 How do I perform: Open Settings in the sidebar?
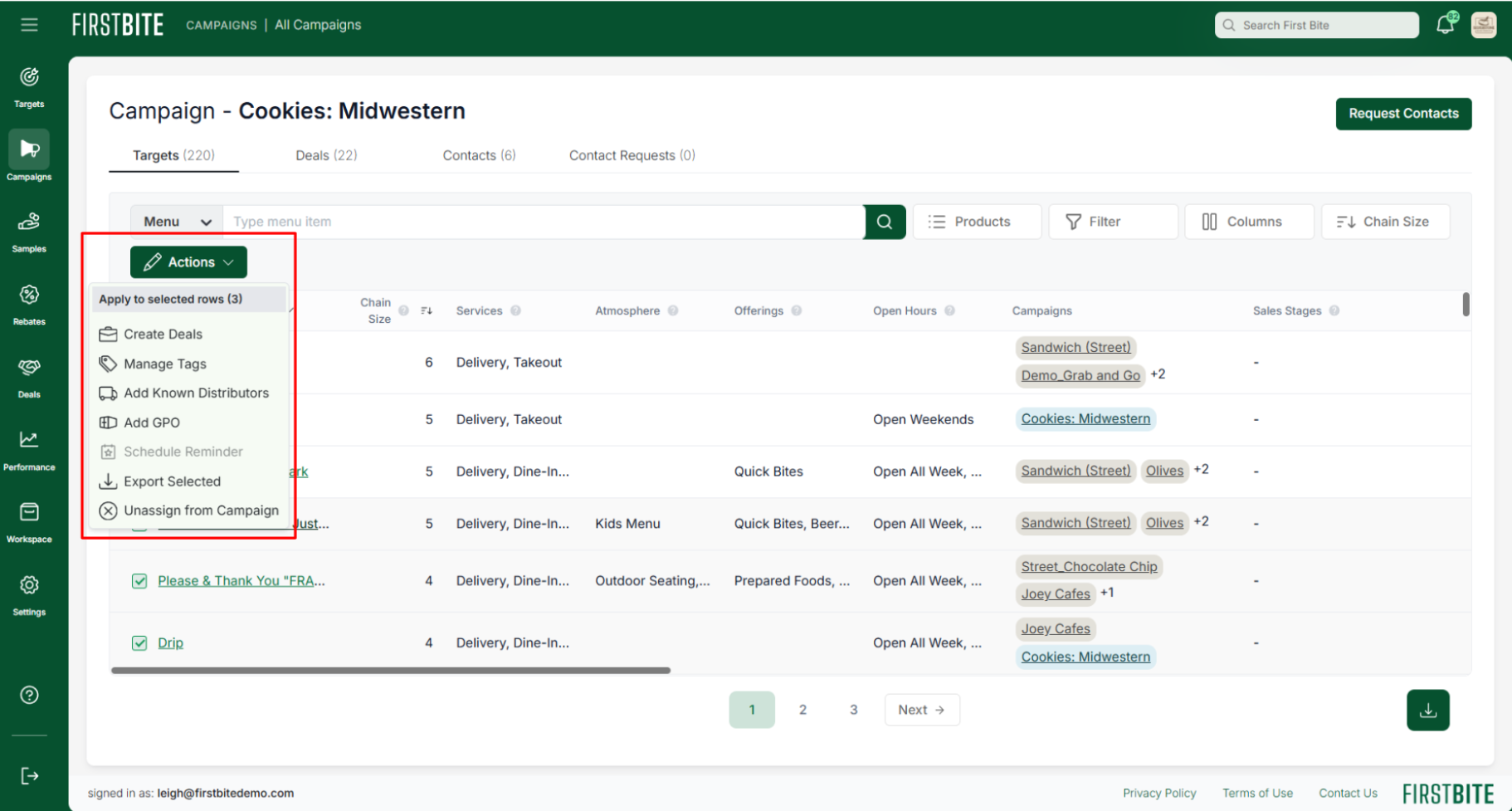(29, 595)
